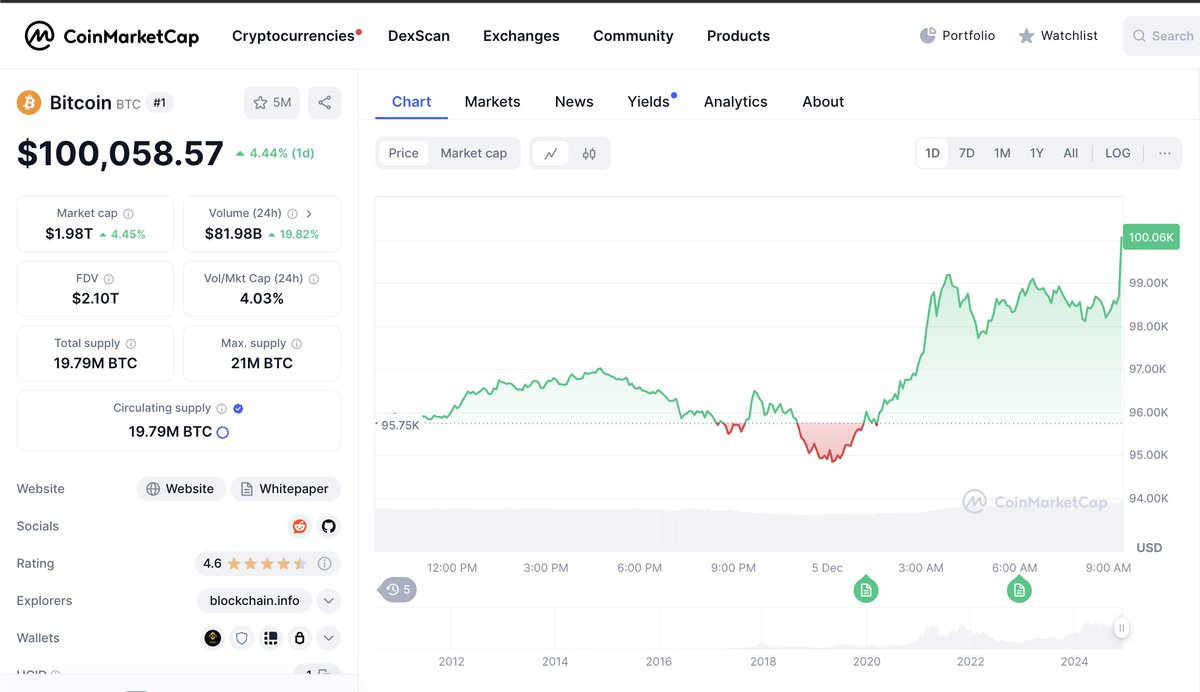Add Bitcoin to watchlist with star 5M
Image resolution: width=1200 pixels, height=692 pixels.
coord(272,102)
